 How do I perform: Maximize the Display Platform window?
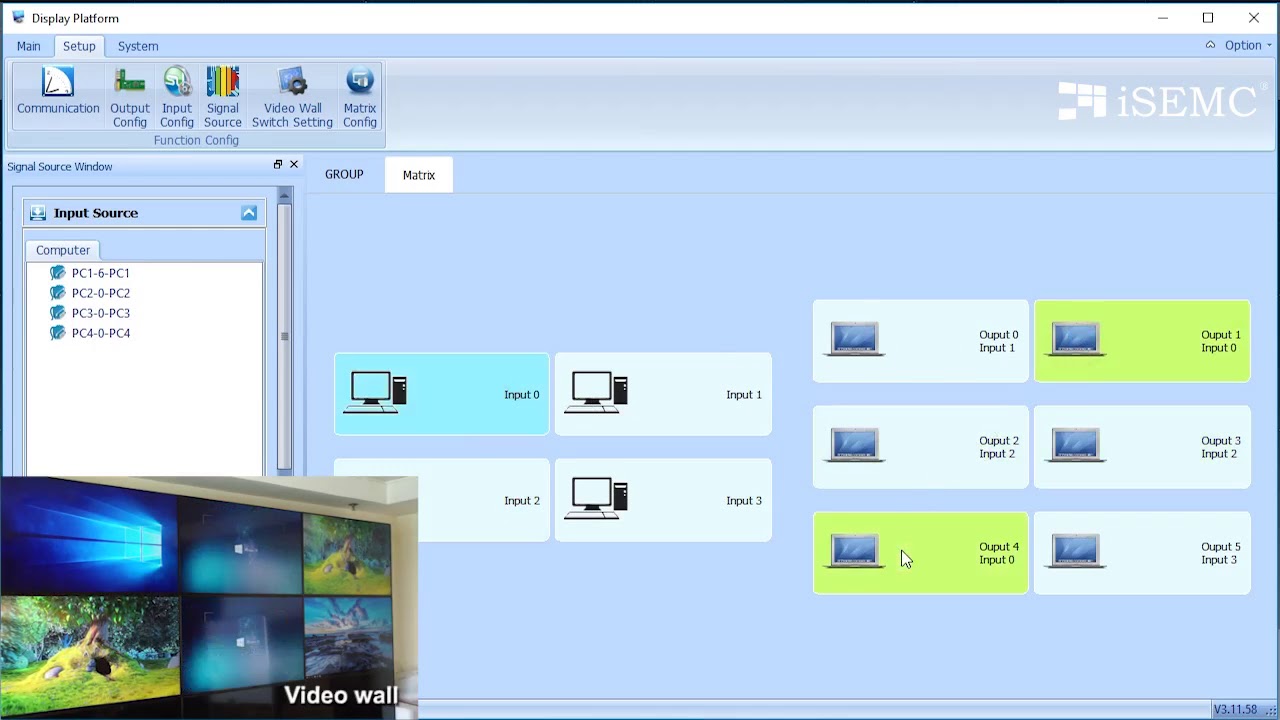[1208, 18]
